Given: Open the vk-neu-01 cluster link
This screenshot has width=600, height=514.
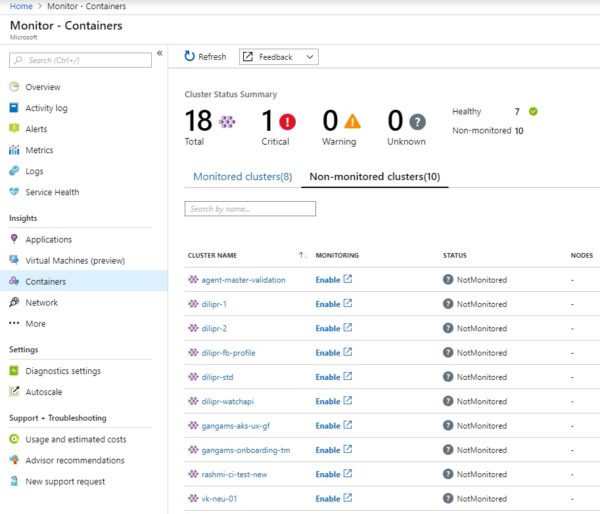Looking at the screenshot, I should point(219,499).
